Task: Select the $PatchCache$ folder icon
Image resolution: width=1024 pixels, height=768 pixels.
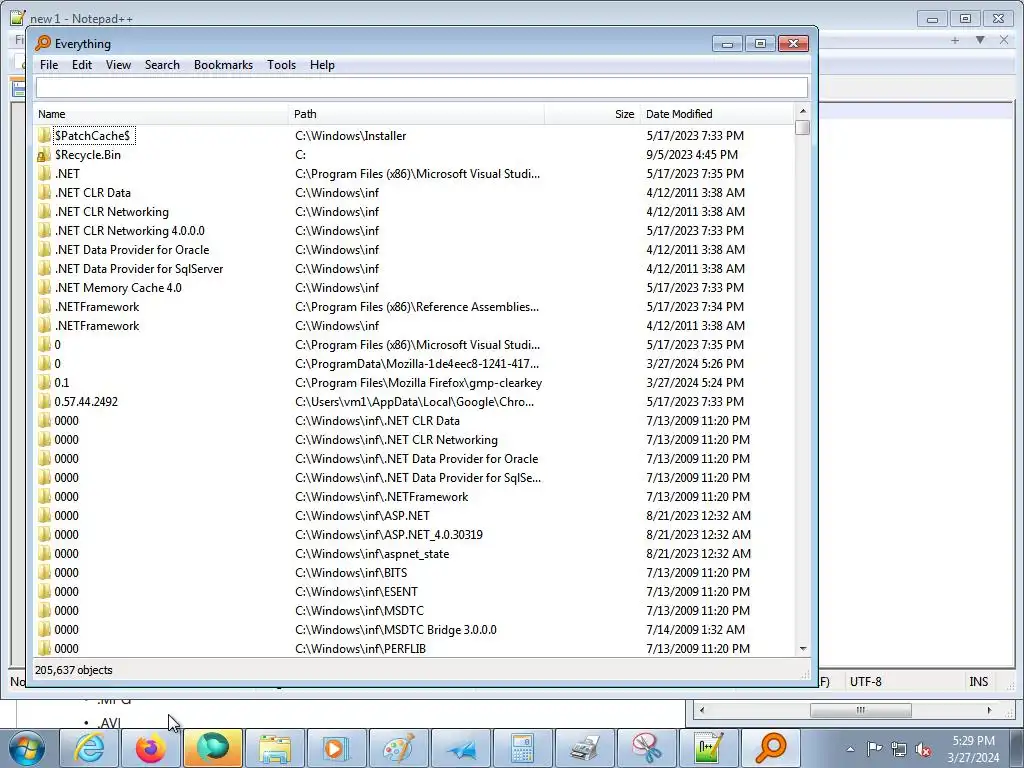Action: point(44,135)
